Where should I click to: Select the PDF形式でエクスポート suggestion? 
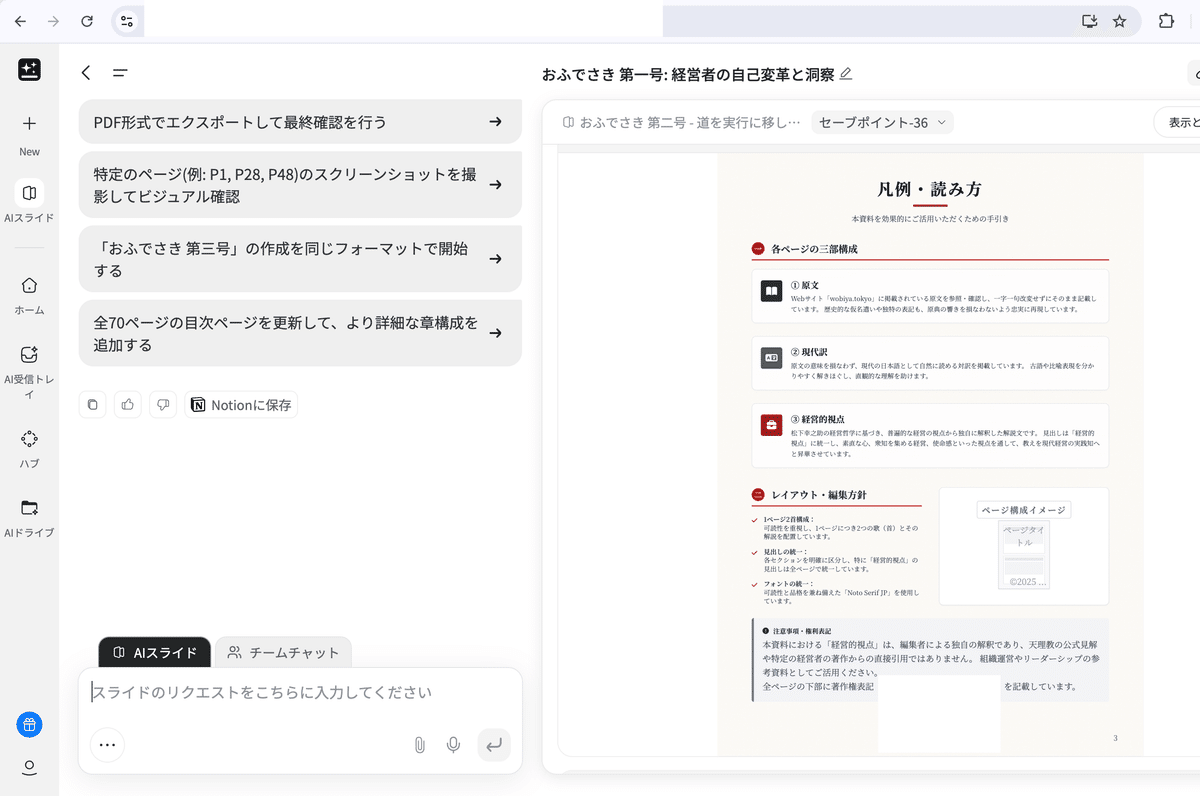(x=300, y=122)
